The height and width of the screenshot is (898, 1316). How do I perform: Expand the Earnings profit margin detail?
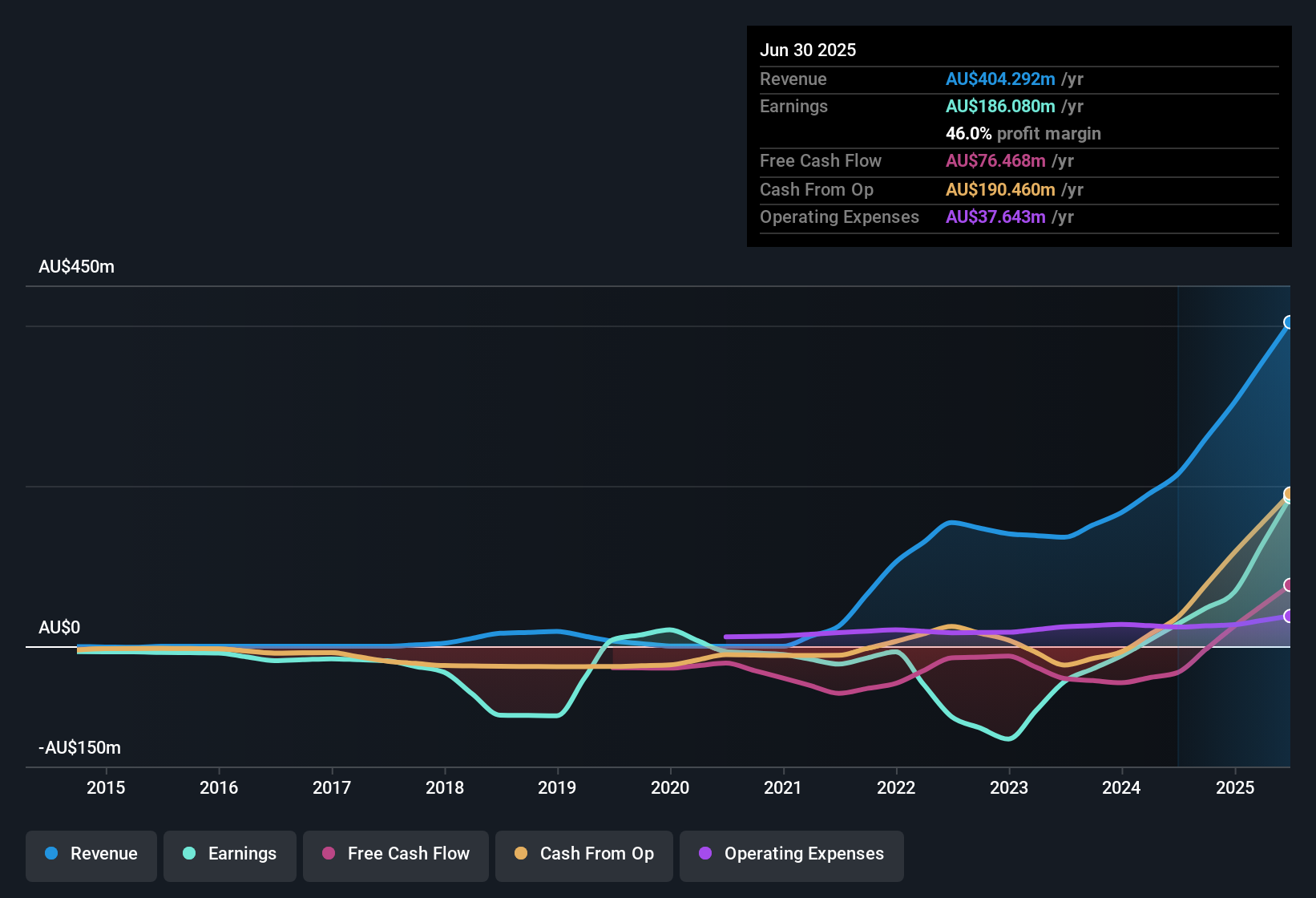[1023, 133]
